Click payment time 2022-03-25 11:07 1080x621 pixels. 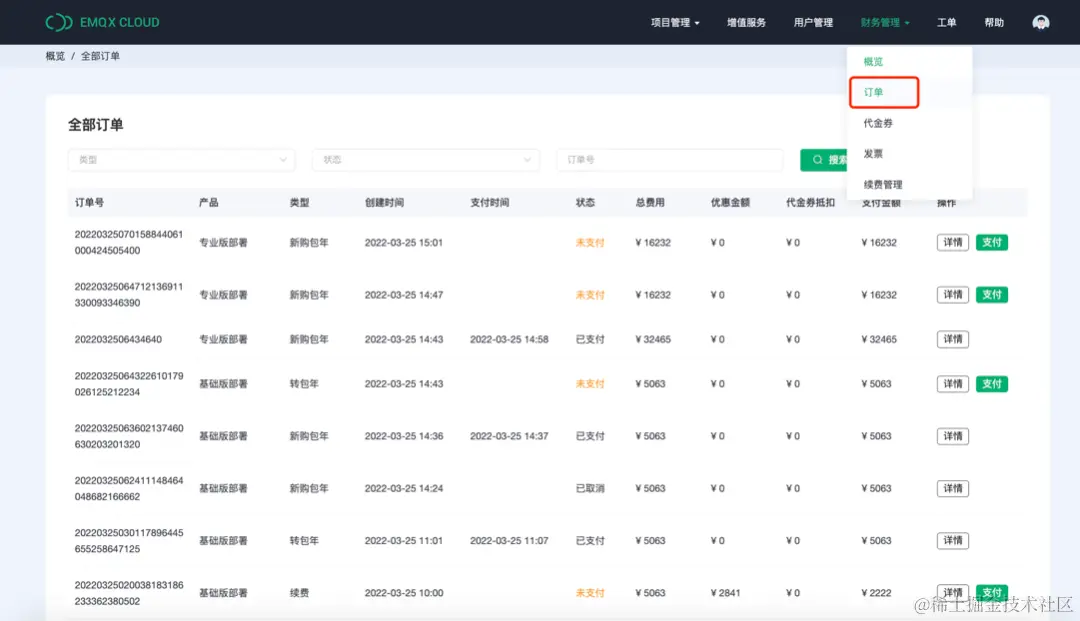pyautogui.click(x=509, y=540)
